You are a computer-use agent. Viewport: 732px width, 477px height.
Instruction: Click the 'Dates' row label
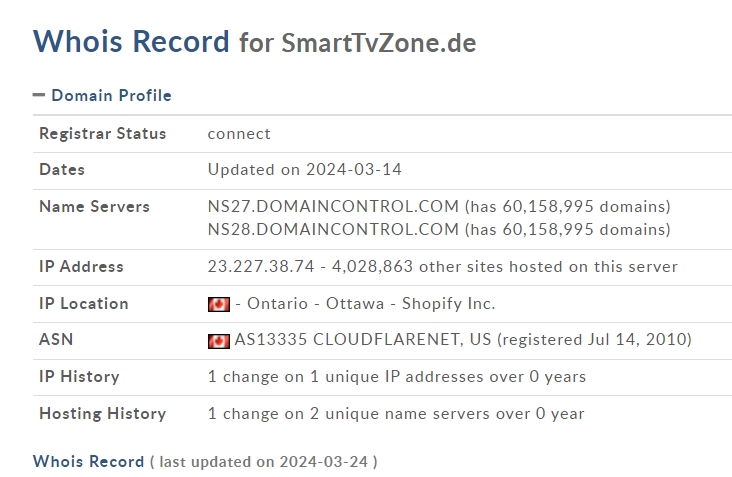62,169
